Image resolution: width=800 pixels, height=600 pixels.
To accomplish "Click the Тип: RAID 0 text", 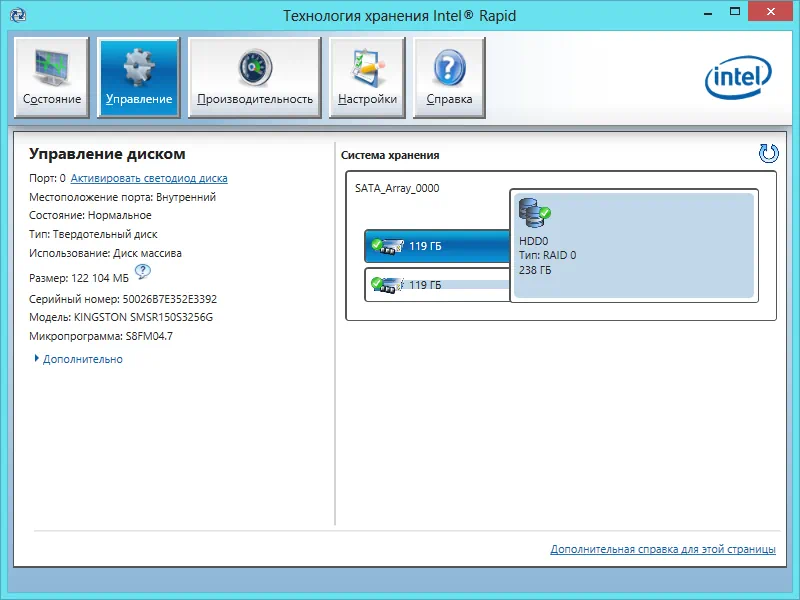I will point(547,255).
